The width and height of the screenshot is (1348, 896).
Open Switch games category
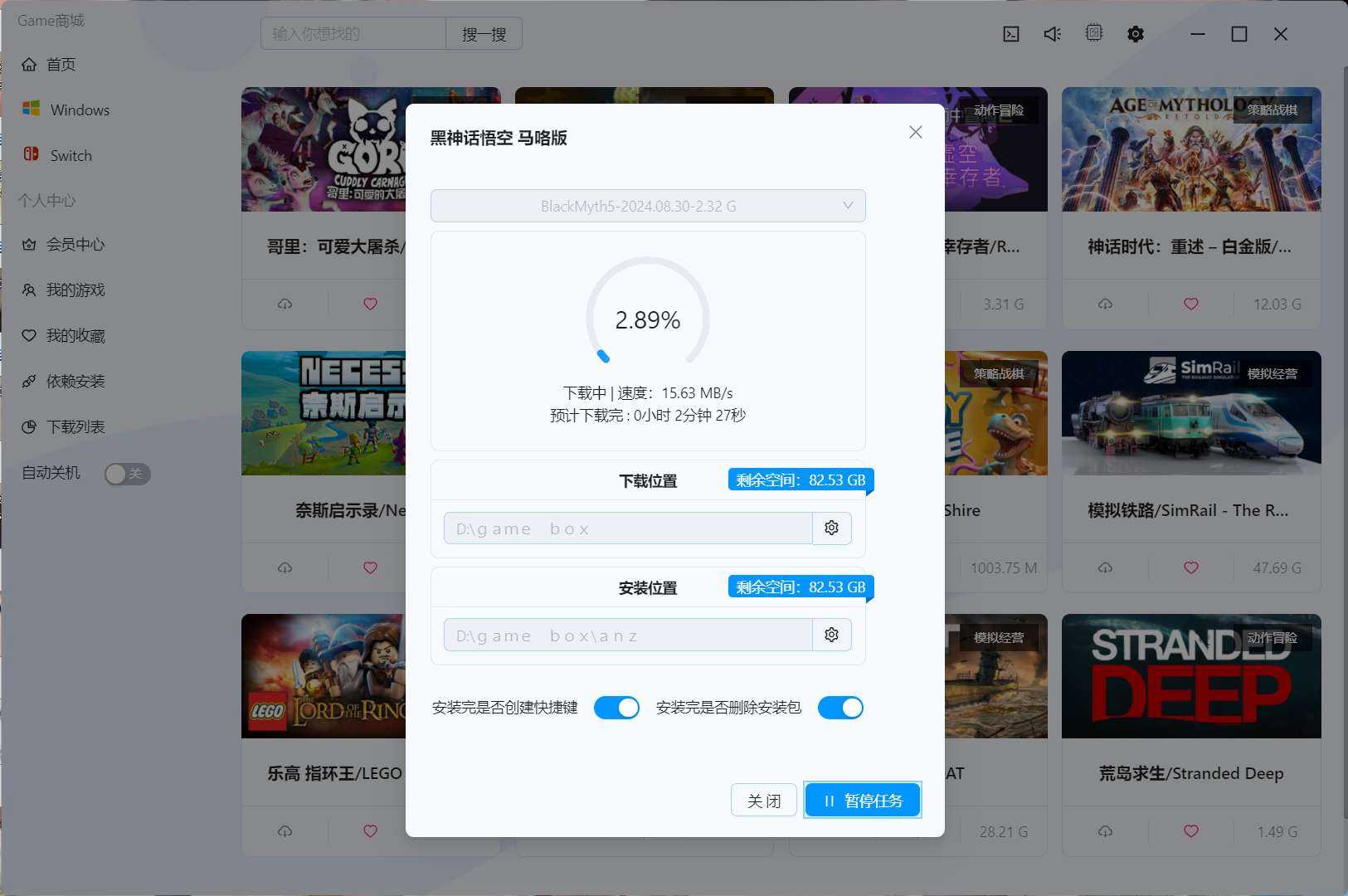pyautogui.click(x=58, y=155)
